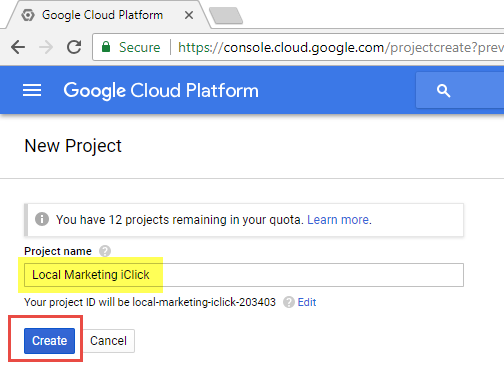Screen dimensions: 504x371
Task: Click the 'Project name' label
Action: pos(58,251)
